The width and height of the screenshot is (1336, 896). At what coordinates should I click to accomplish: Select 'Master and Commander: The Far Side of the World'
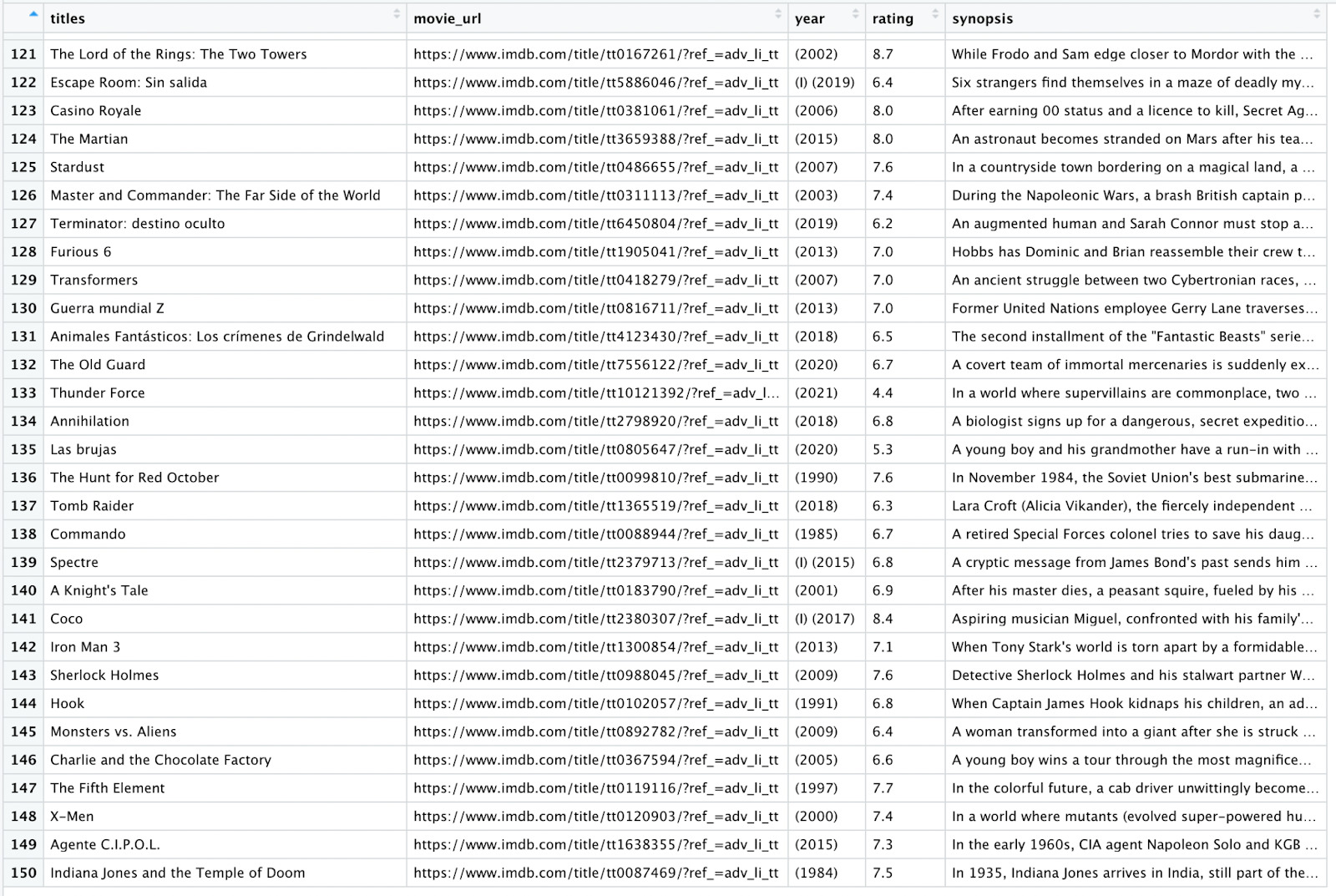[x=225, y=195]
